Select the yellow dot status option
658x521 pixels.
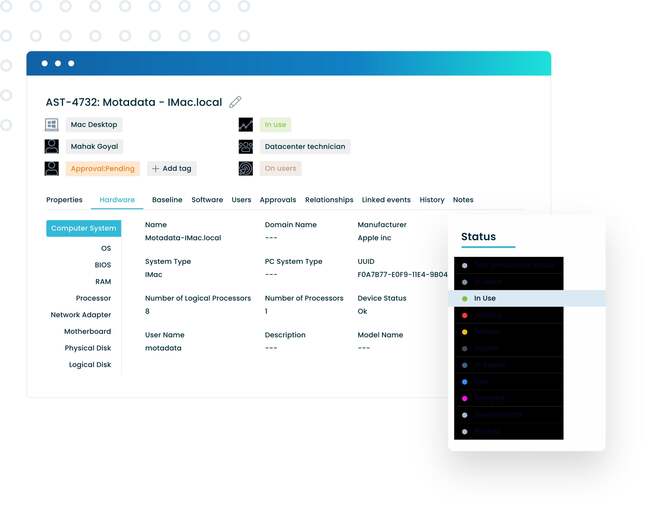(x=465, y=332)
